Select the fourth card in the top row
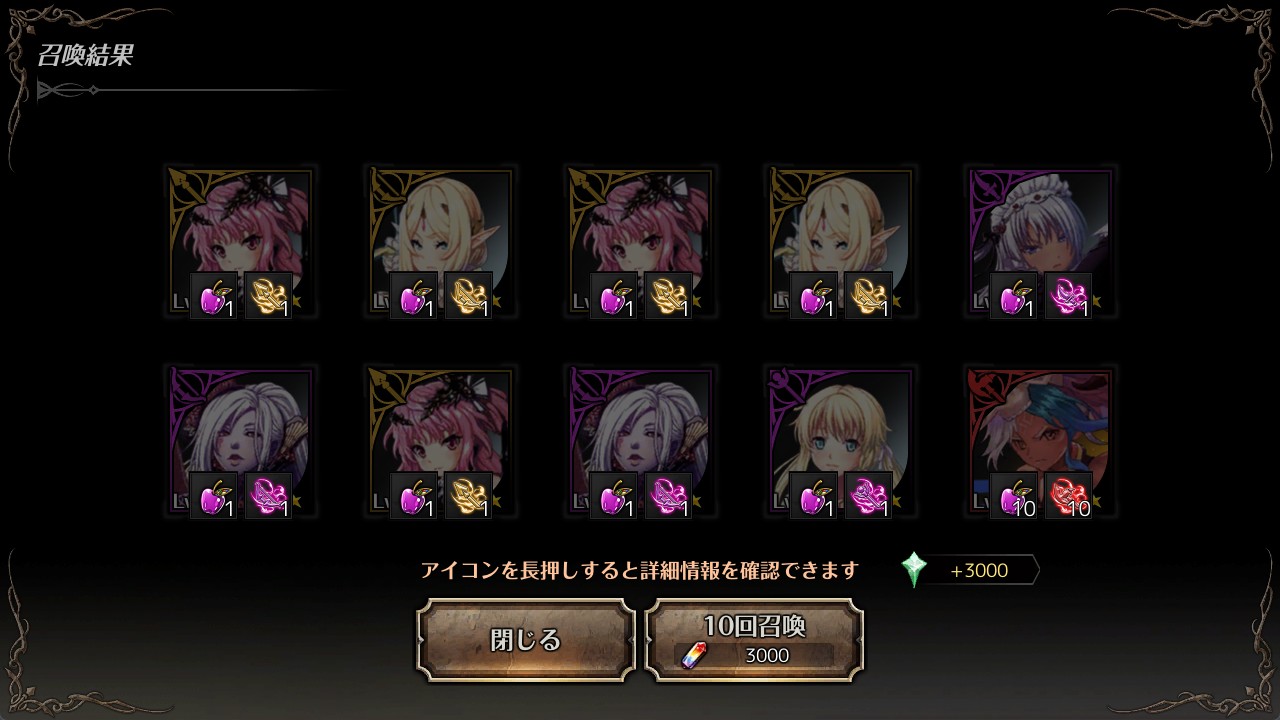 [840, 242]
